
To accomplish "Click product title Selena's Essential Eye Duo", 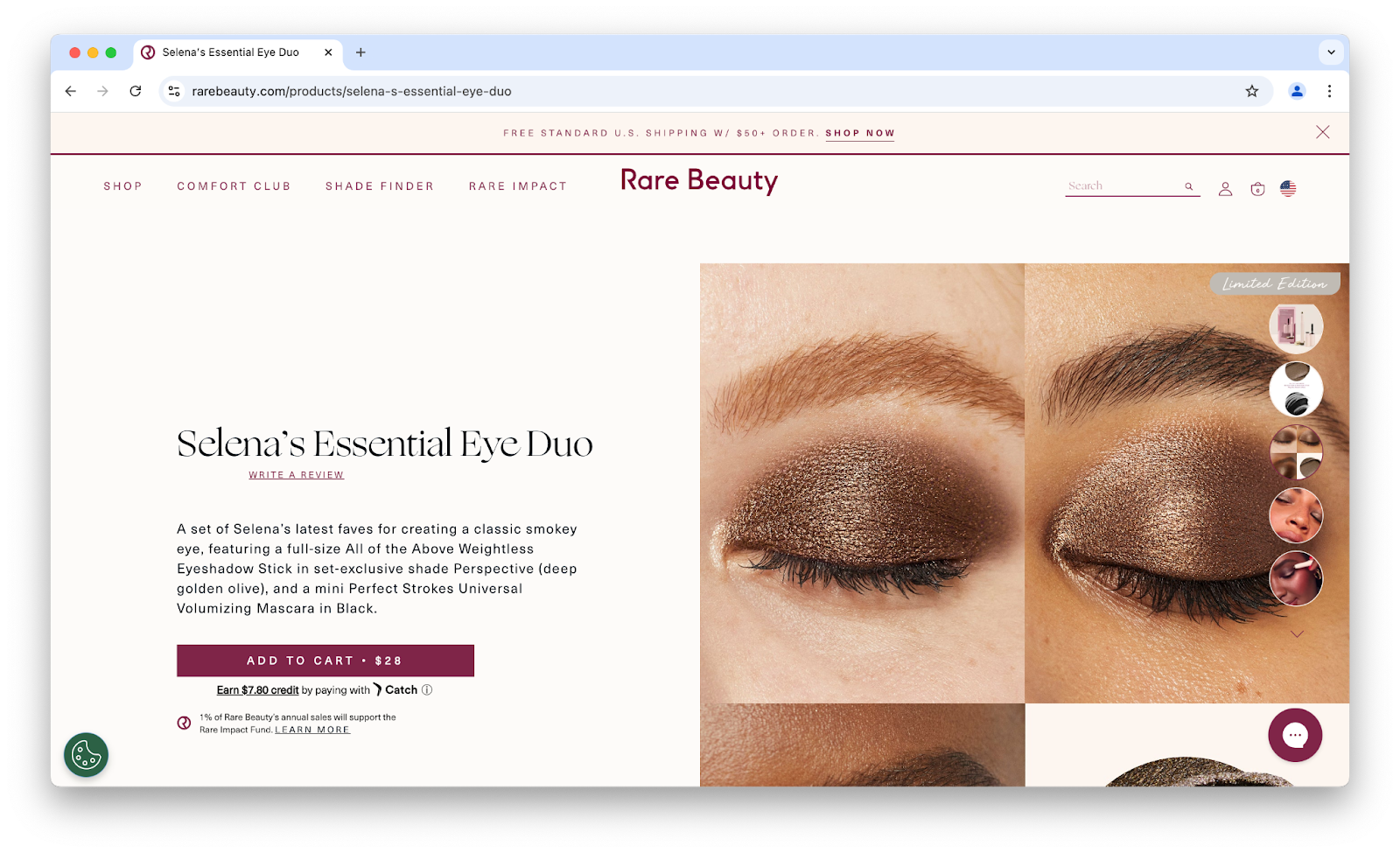I will pos(384,444).
